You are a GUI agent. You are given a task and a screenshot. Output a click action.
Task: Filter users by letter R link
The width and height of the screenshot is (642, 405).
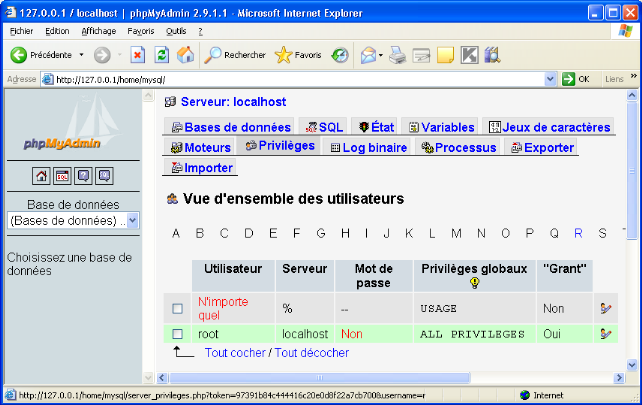click(x=578, y=233)
